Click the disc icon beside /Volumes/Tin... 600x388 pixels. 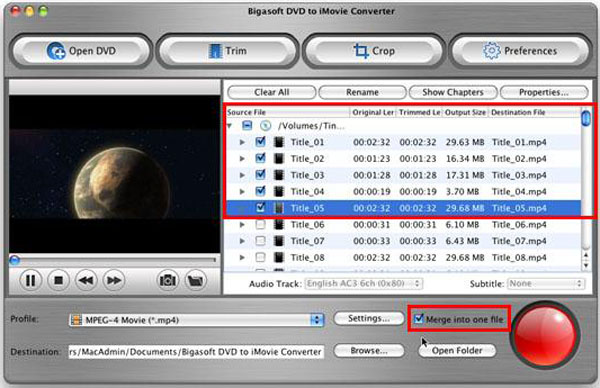265,126
